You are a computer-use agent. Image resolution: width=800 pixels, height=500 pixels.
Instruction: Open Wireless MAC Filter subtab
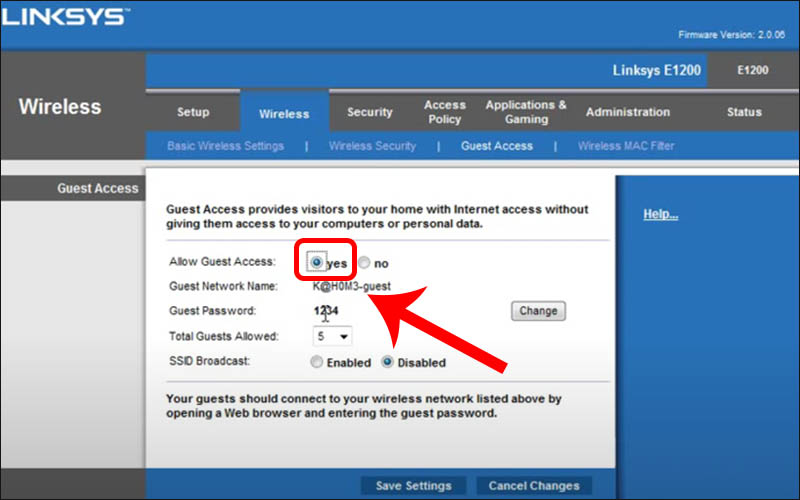(626, 146)
